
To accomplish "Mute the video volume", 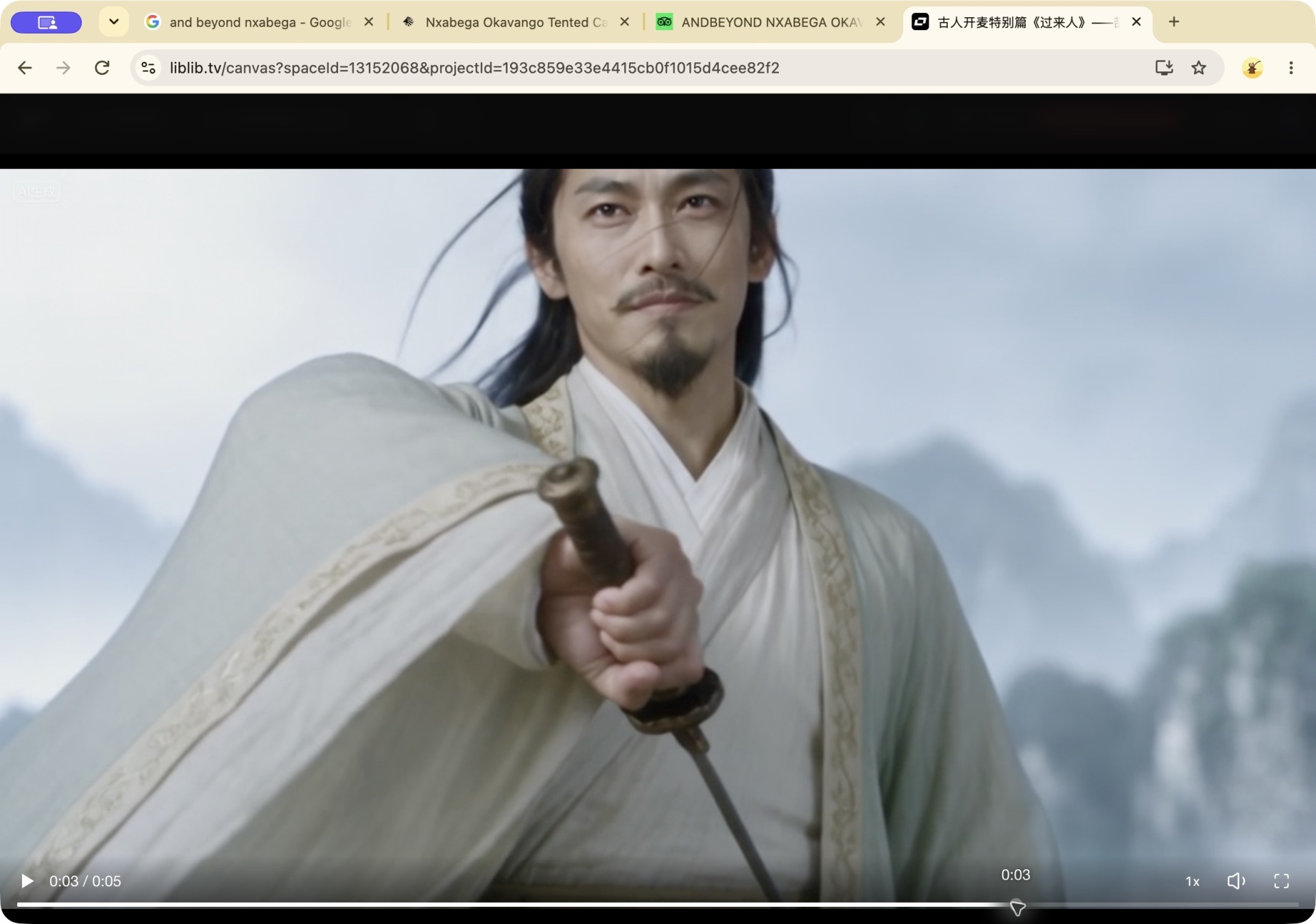I will pyautogui.click(x=1236, y=881).
